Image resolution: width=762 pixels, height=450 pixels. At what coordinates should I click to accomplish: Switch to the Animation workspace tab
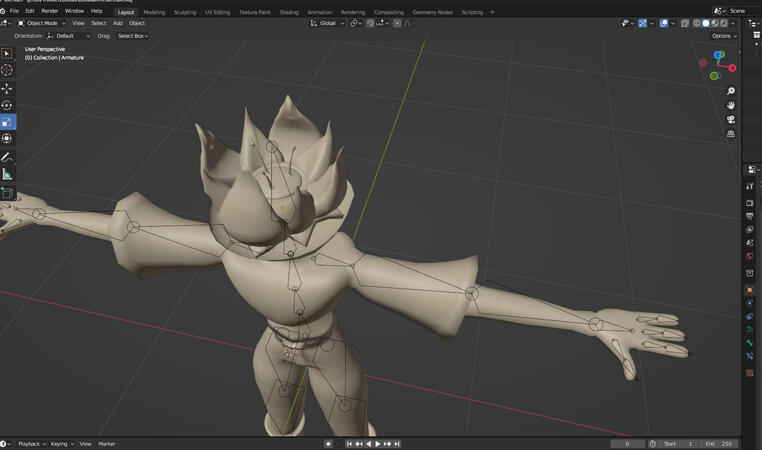coord(319,12)
